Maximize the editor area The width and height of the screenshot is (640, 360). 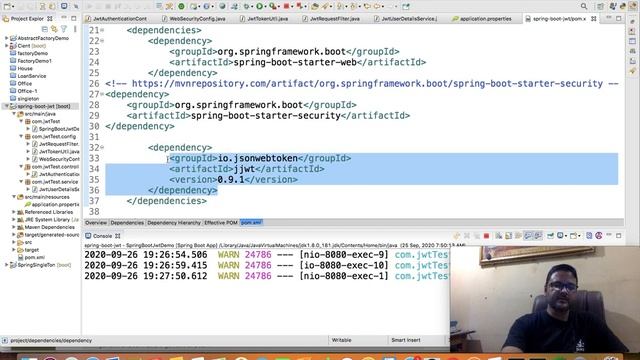[x=619, y=18]
